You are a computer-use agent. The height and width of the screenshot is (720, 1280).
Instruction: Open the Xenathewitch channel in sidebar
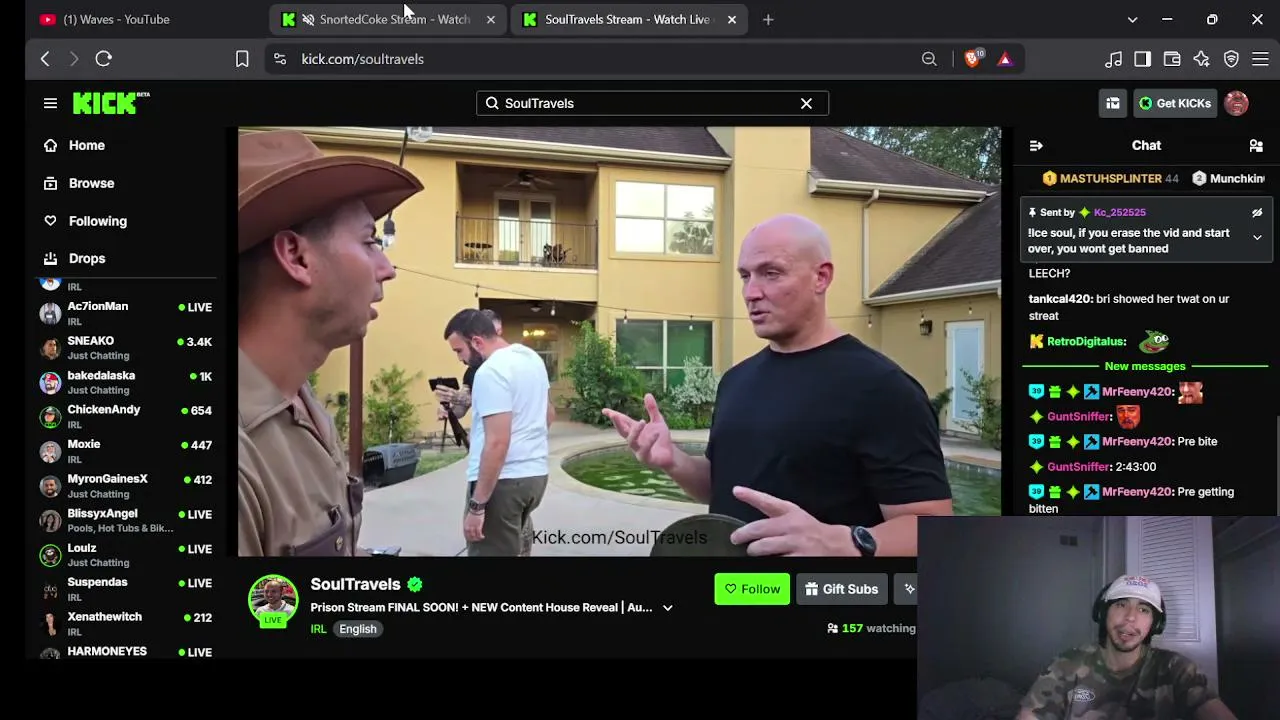126,624
